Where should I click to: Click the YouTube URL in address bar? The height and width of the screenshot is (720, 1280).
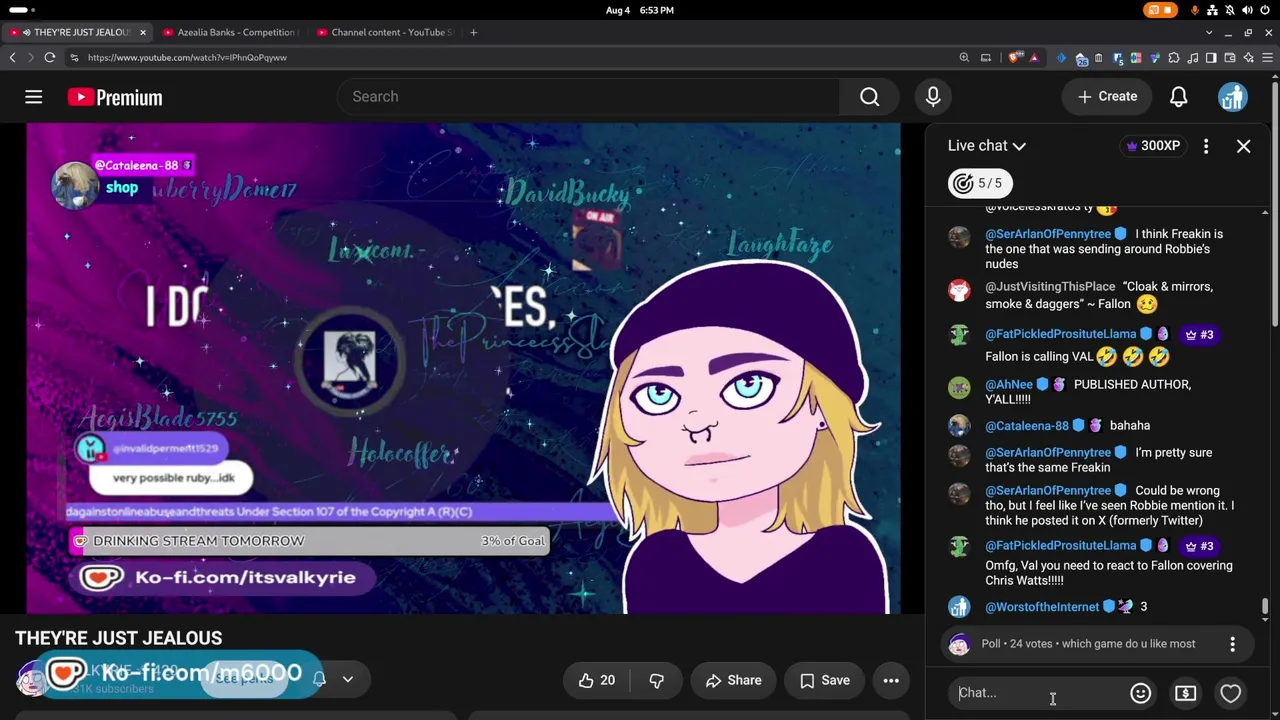187,58
